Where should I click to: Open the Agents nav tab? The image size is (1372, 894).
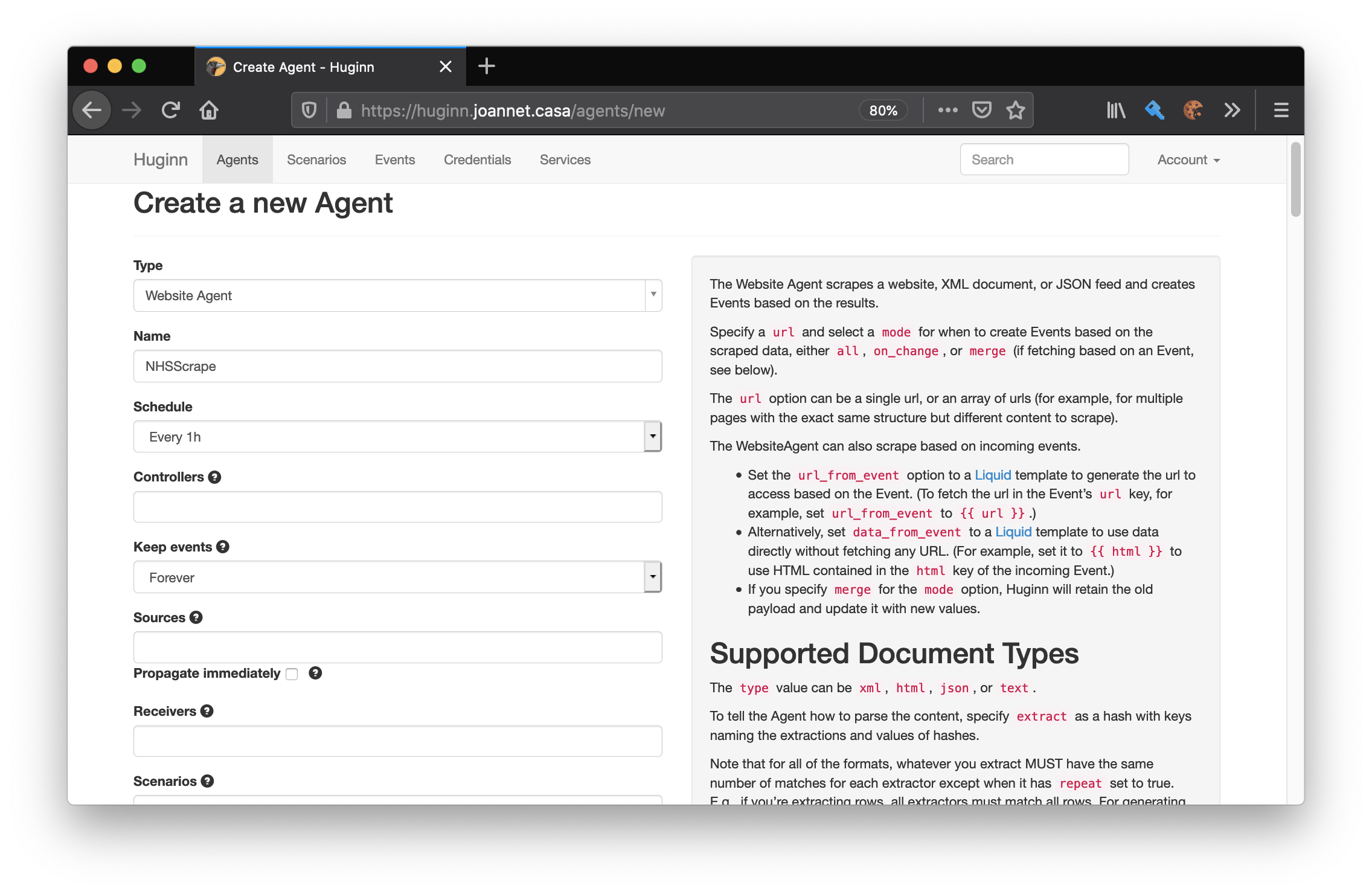(237, 159)
